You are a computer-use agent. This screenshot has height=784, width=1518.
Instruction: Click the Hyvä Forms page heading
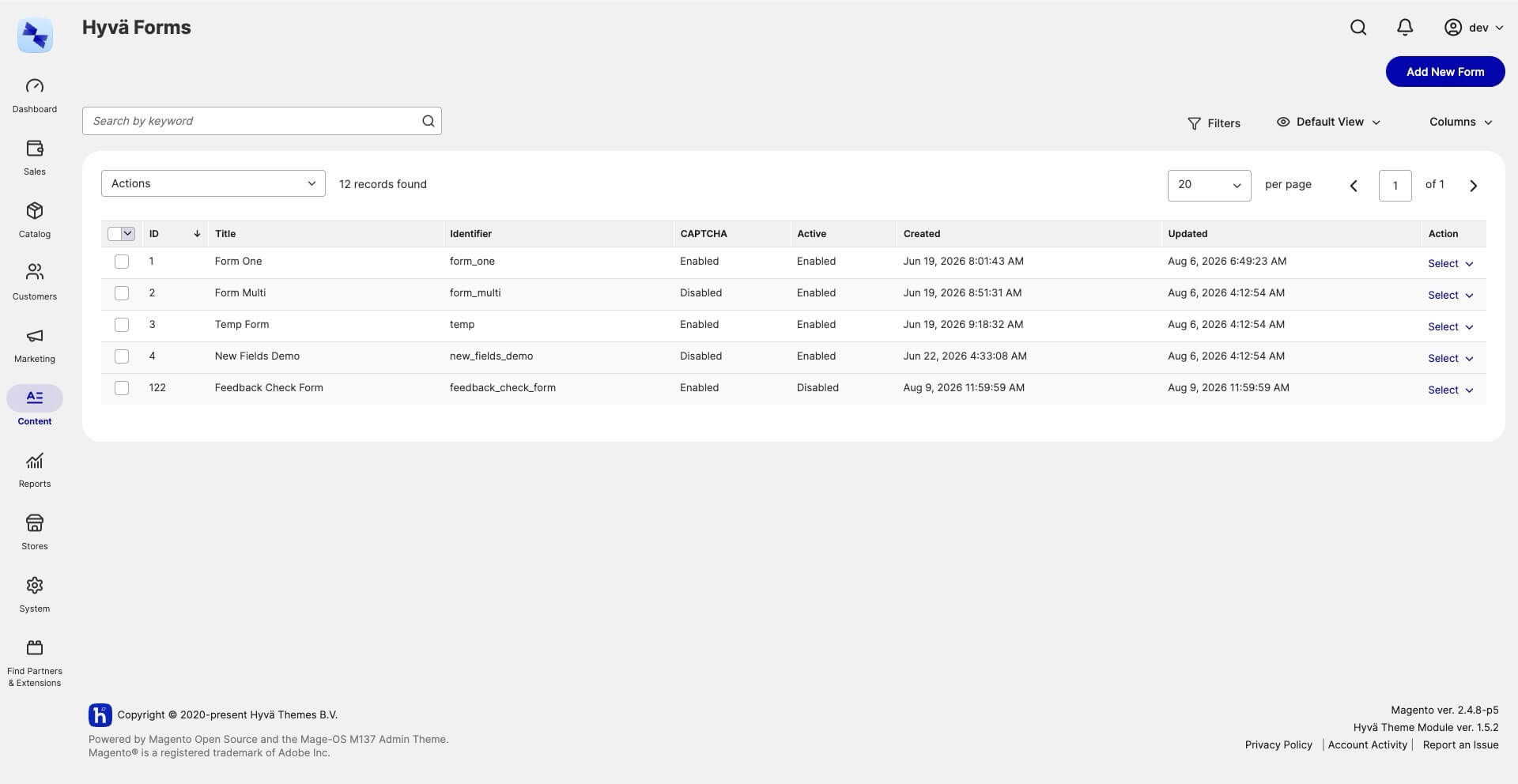[137, 28]
